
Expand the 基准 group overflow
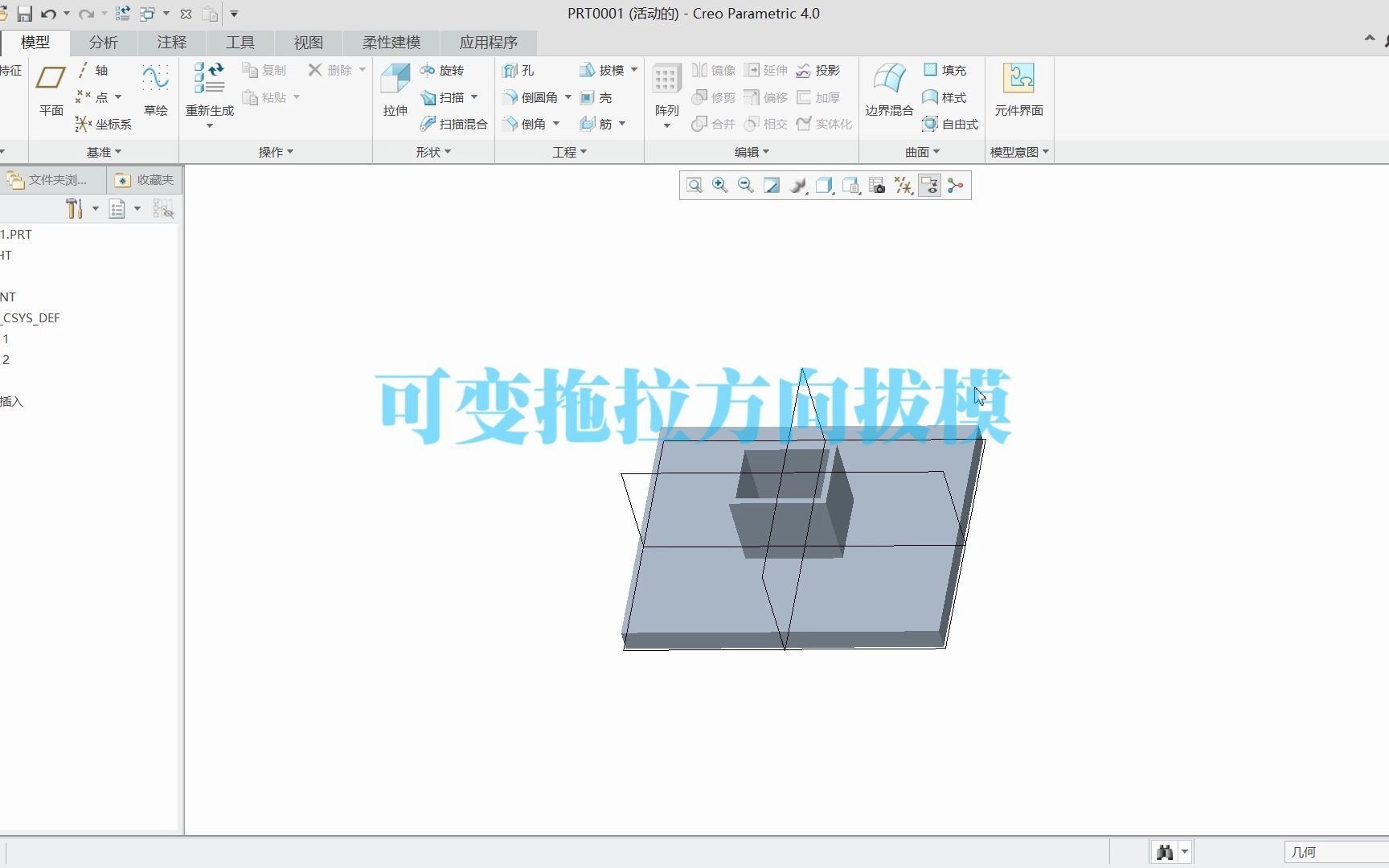pos(104,152)
